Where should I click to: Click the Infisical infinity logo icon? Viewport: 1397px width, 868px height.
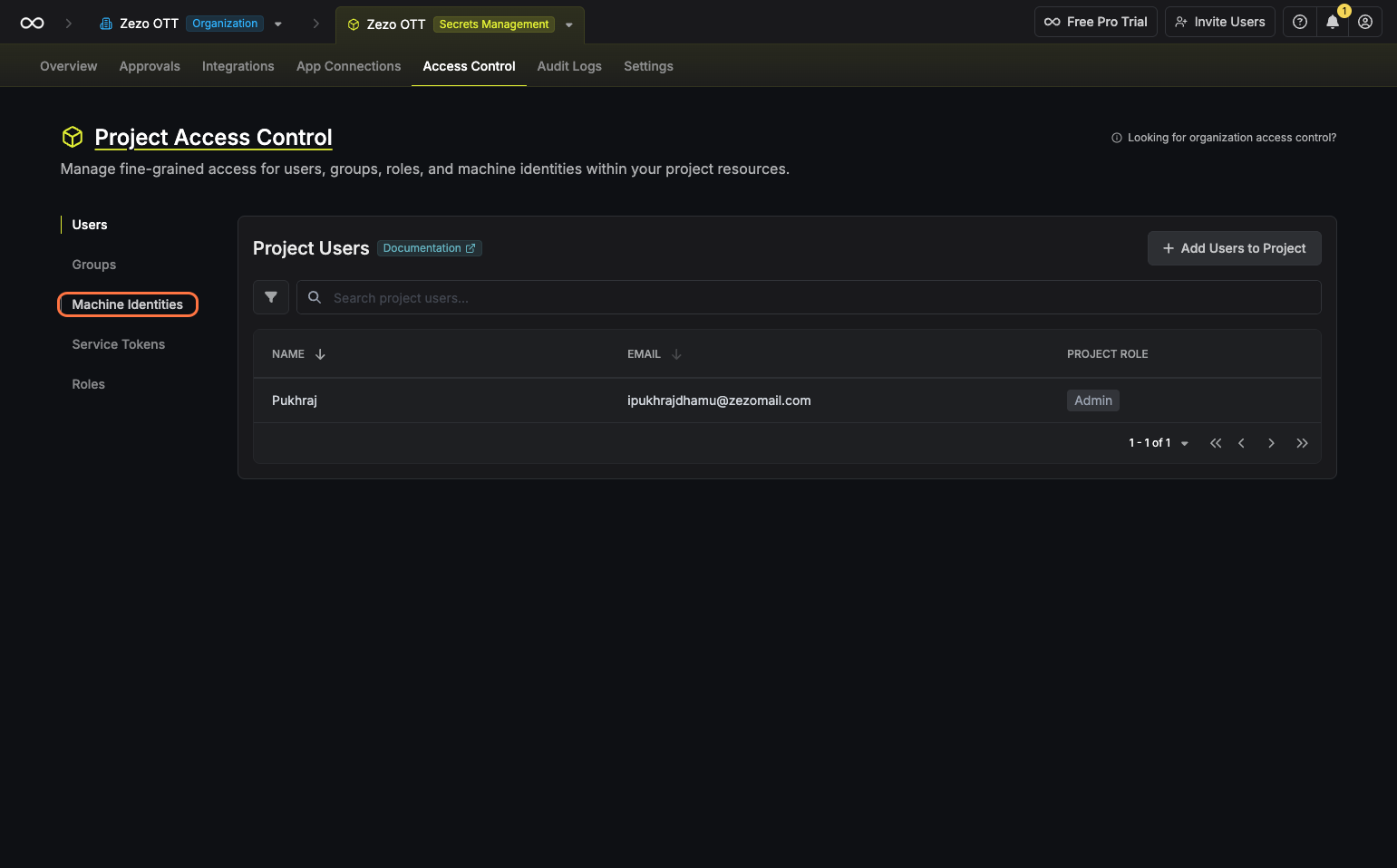point(32,24)
